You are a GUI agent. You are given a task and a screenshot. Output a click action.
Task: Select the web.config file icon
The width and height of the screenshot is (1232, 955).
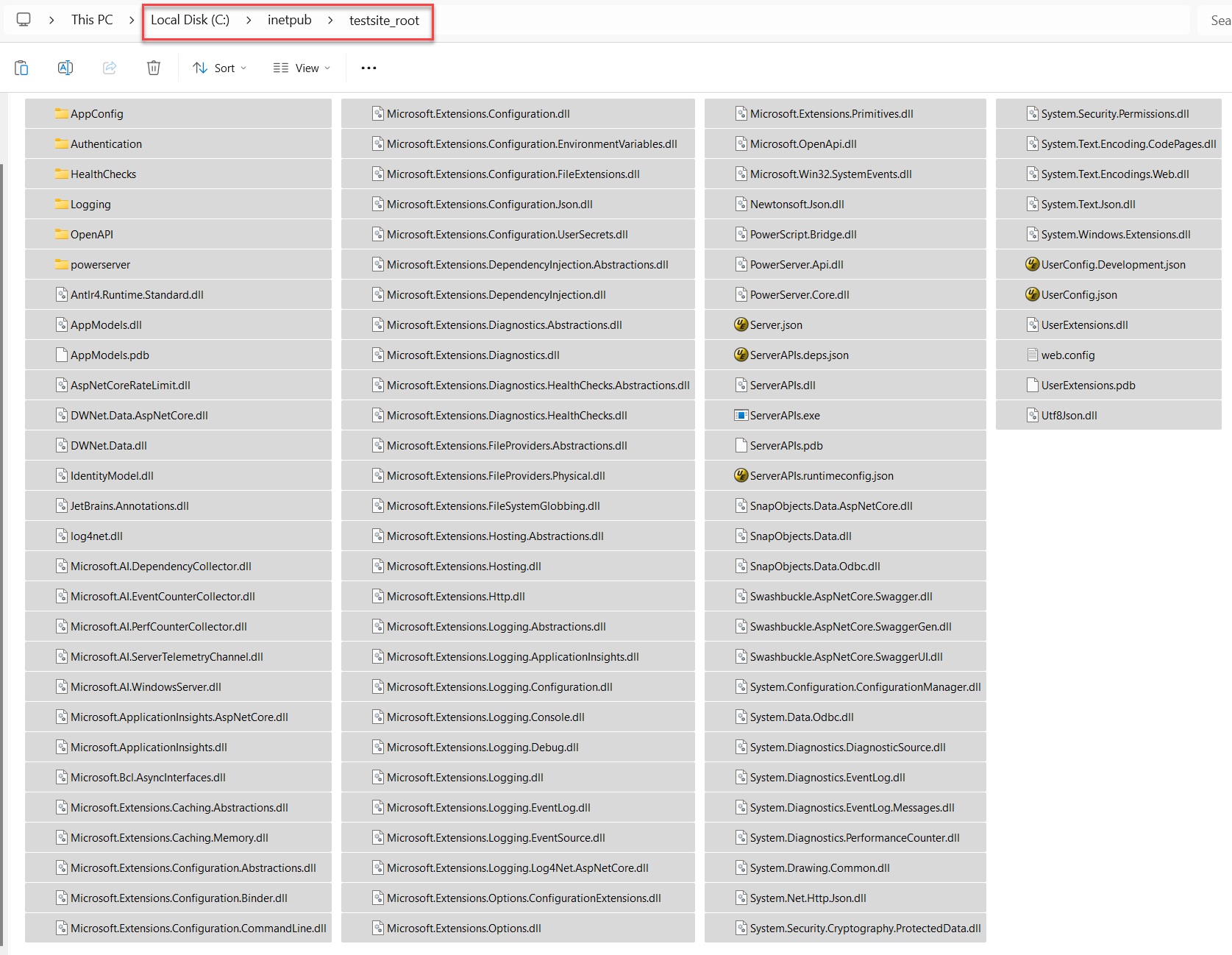pos(1033,355)
